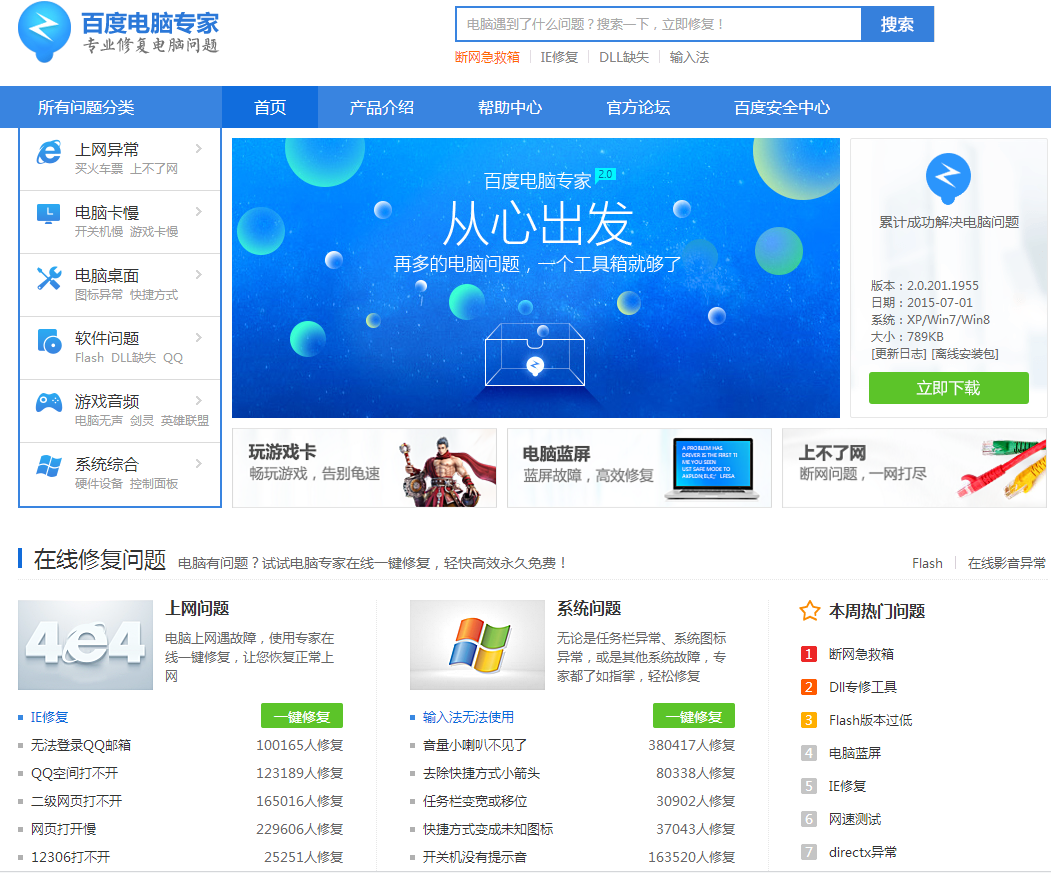
Task: Open the Flash link in section header
Action: (x=927, y=563)
